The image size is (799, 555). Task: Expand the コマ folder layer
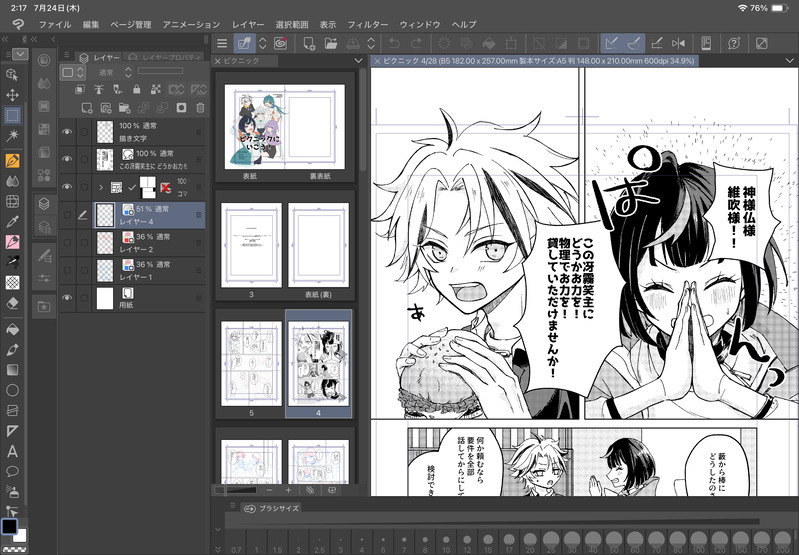point(101,188)
